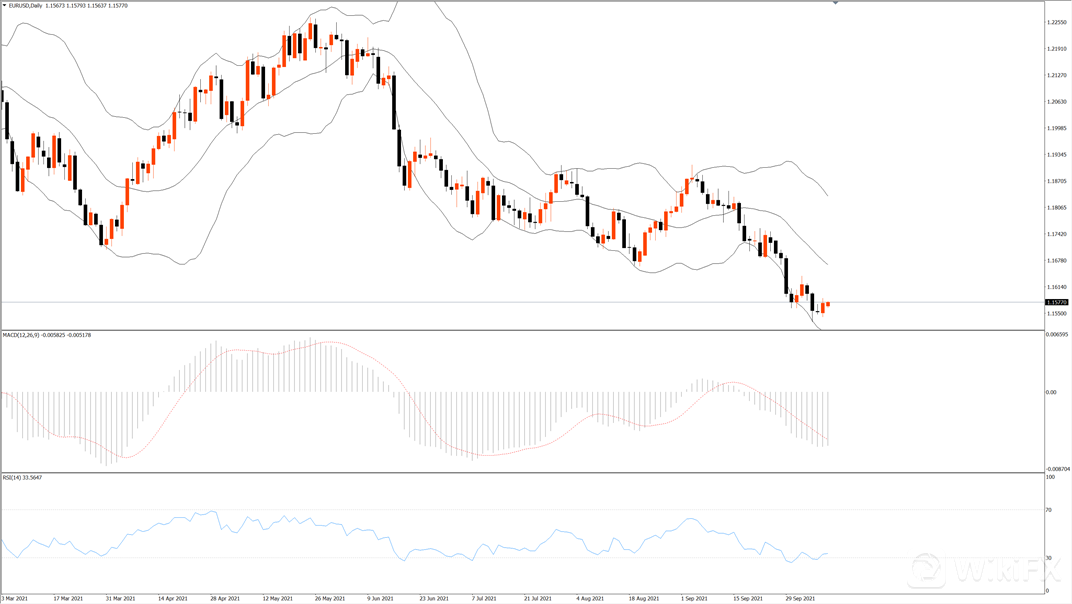The image size is (1072, 604).
Task: Click the divider between price chart and MACD
Action: 520,330
